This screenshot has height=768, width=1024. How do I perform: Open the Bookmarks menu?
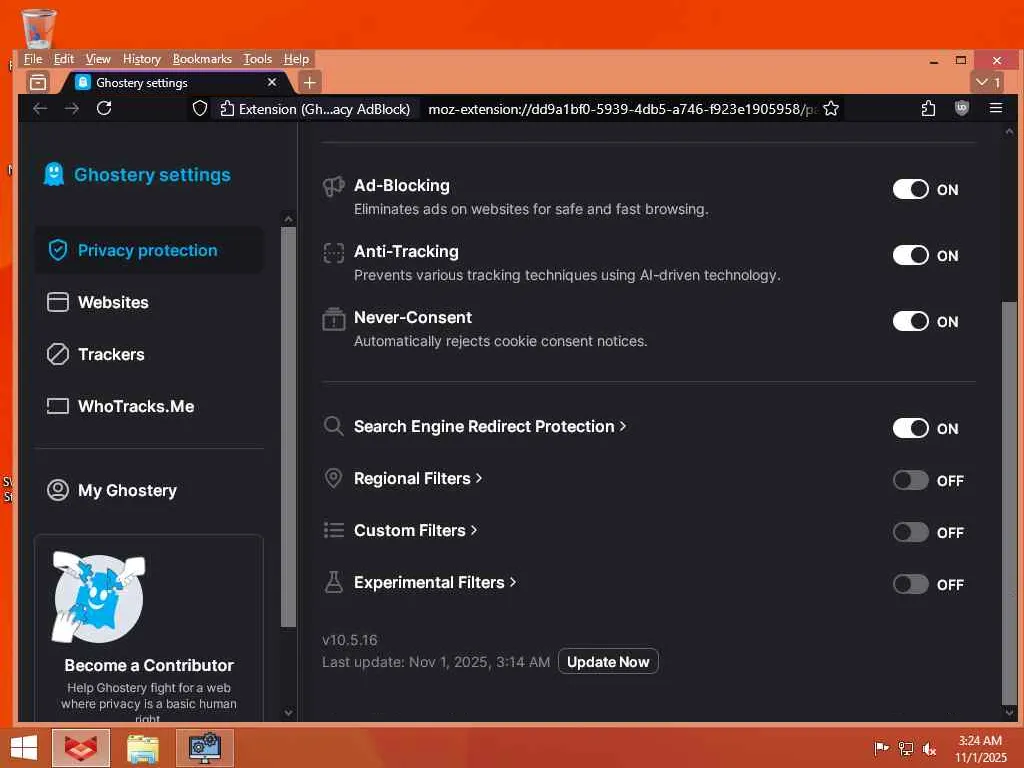(202, 59)
